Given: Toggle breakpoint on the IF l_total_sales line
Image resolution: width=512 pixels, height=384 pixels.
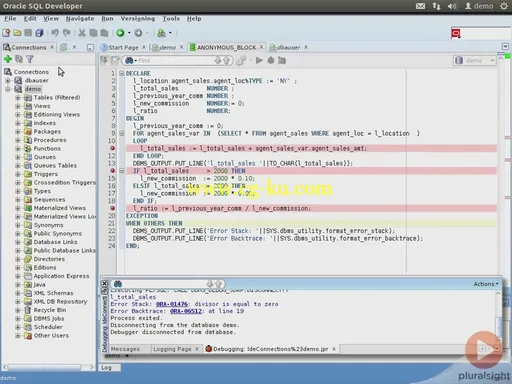Looking at the screenshot, I should click(113, 171).
